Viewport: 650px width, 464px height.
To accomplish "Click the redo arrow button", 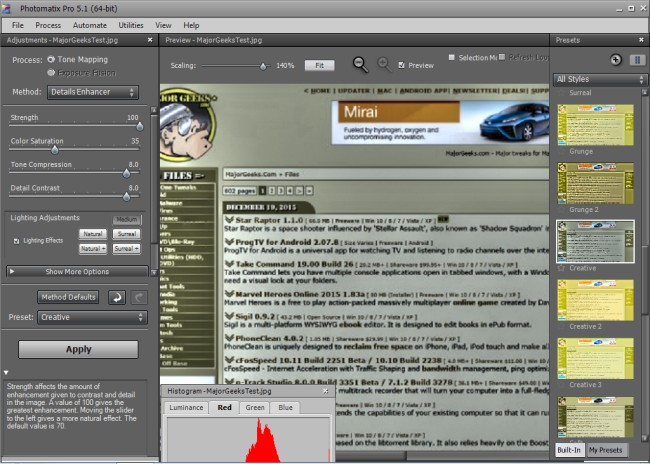I will click(x=139, y=297).
